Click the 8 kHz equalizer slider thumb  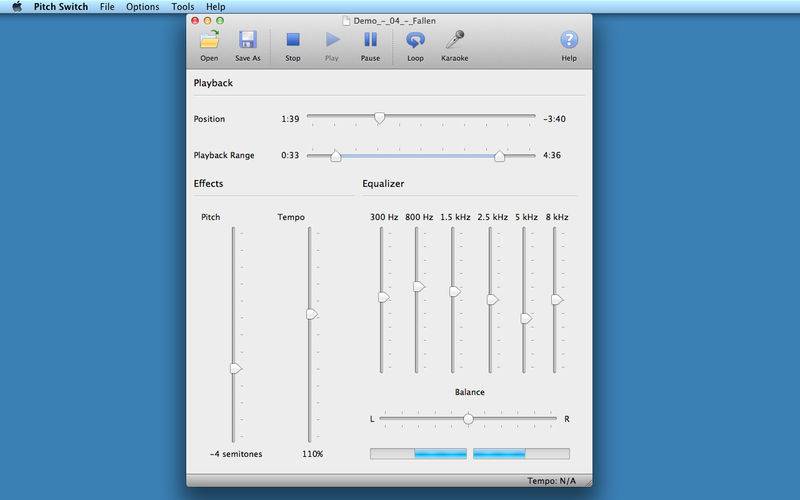[x=557, y=299]
